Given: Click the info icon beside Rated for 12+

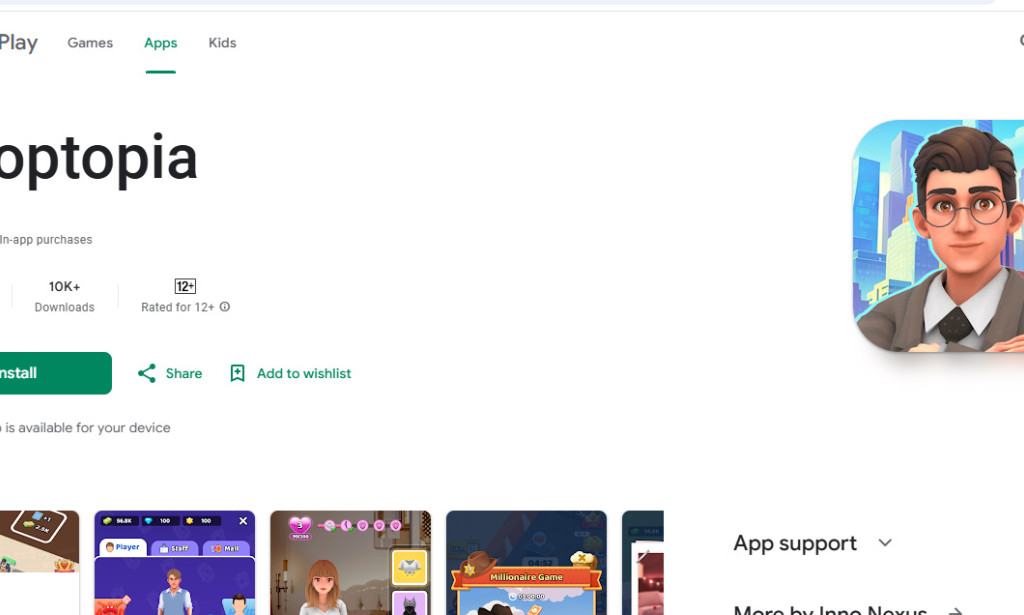Looking at the screenshot, I should point(225,307).
